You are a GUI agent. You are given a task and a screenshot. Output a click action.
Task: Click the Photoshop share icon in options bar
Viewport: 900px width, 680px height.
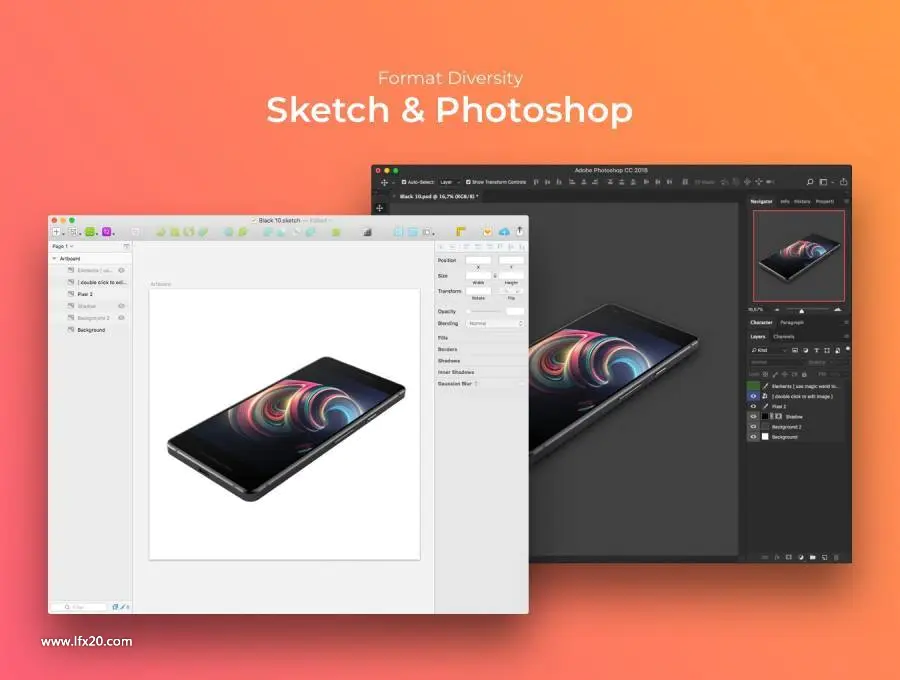pos(843,182)
